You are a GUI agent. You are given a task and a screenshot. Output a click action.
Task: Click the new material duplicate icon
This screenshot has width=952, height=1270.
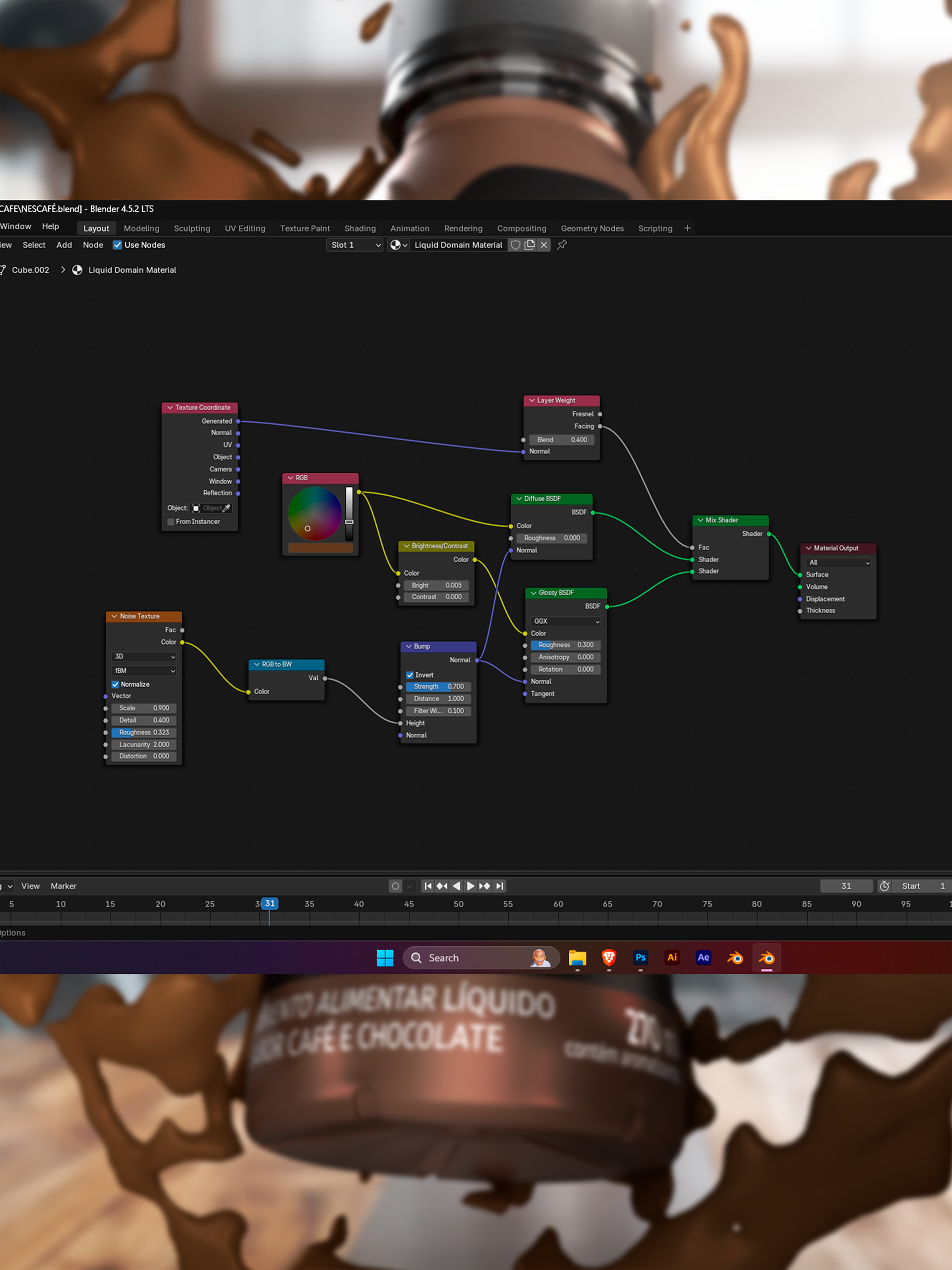[530, 245]
